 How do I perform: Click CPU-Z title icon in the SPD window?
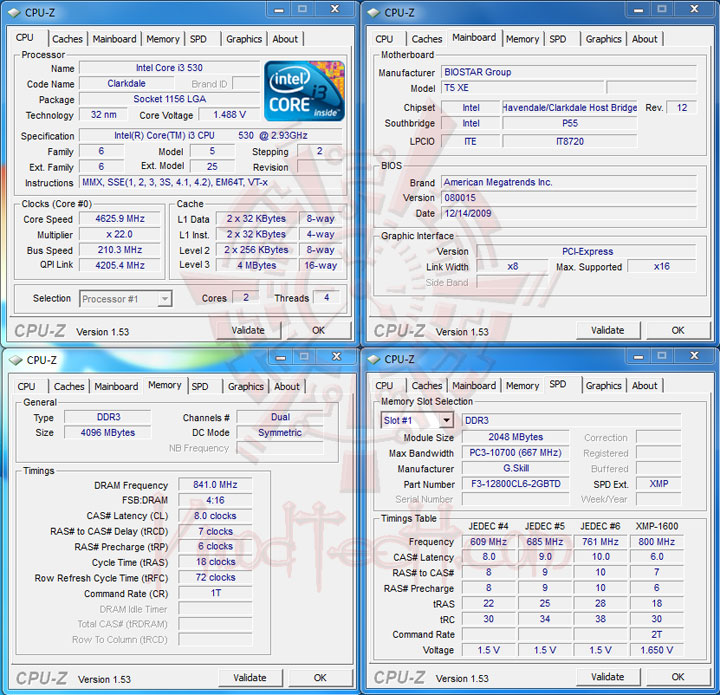click(373, 359)
